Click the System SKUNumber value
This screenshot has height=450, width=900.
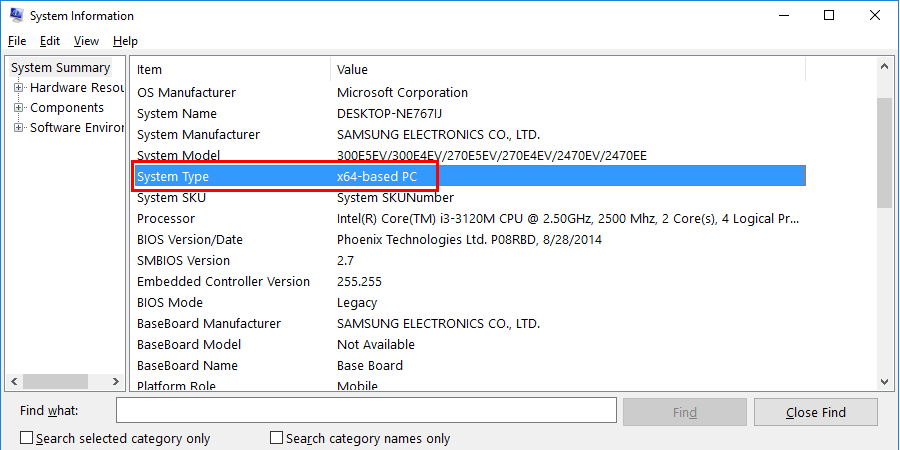[x=395, y=198]
